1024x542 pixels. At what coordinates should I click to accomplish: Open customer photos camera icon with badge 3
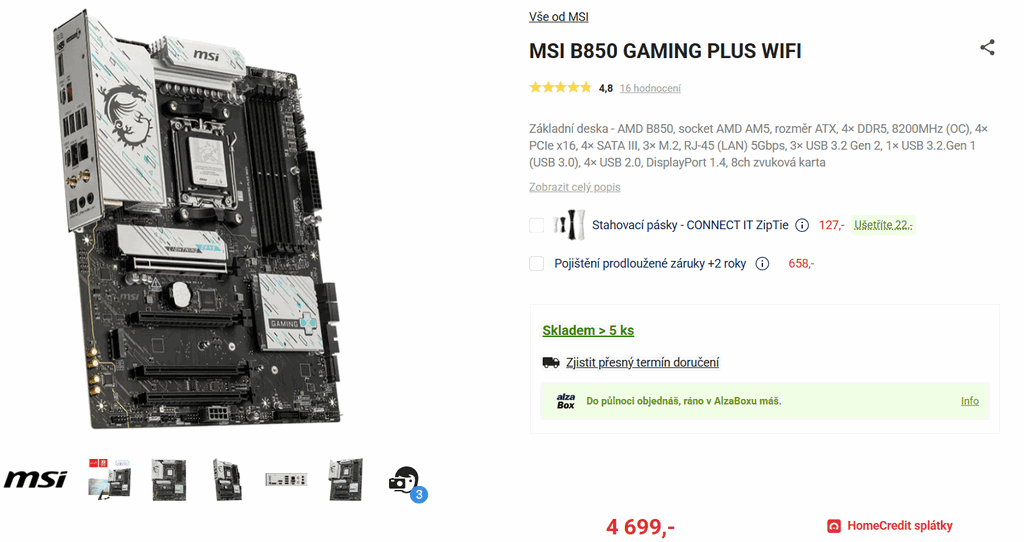click(407, 483)
